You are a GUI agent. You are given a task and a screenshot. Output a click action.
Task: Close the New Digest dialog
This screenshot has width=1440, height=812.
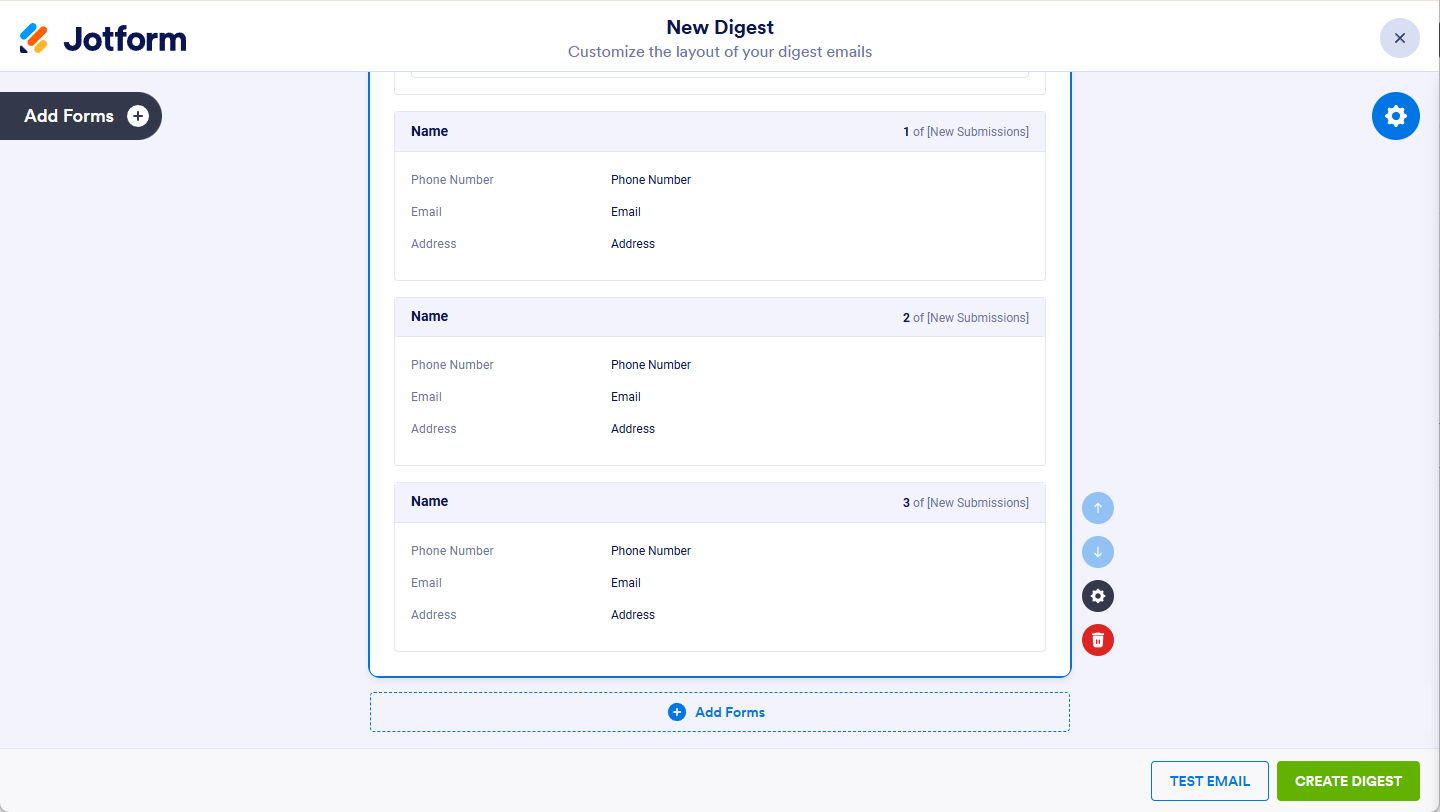(x=1399, y=38)
